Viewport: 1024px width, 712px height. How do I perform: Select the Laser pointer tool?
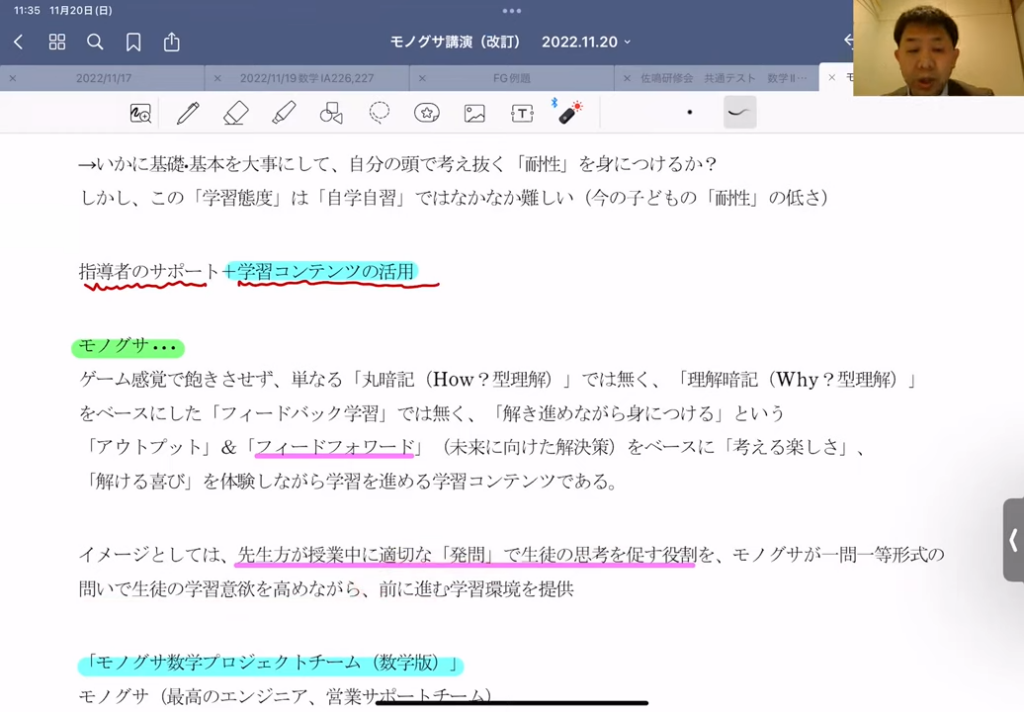tap(569, 112)
